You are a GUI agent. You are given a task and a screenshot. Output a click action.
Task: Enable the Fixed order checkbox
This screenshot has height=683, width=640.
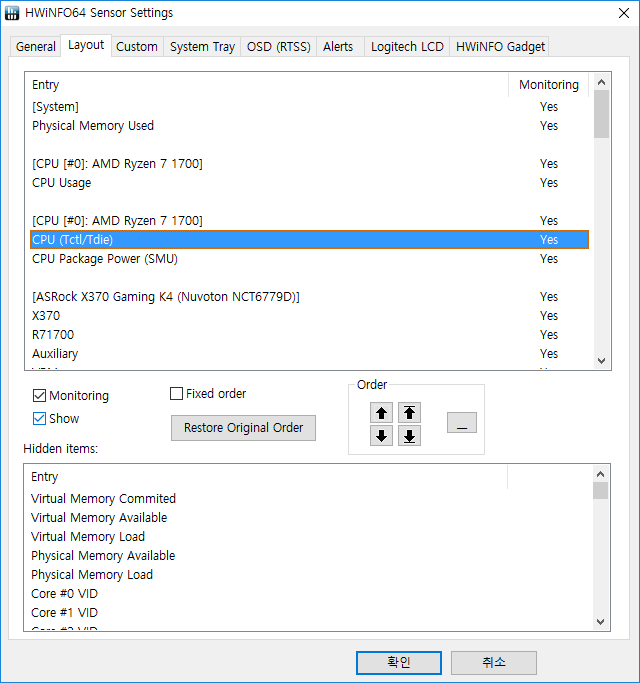177,394
